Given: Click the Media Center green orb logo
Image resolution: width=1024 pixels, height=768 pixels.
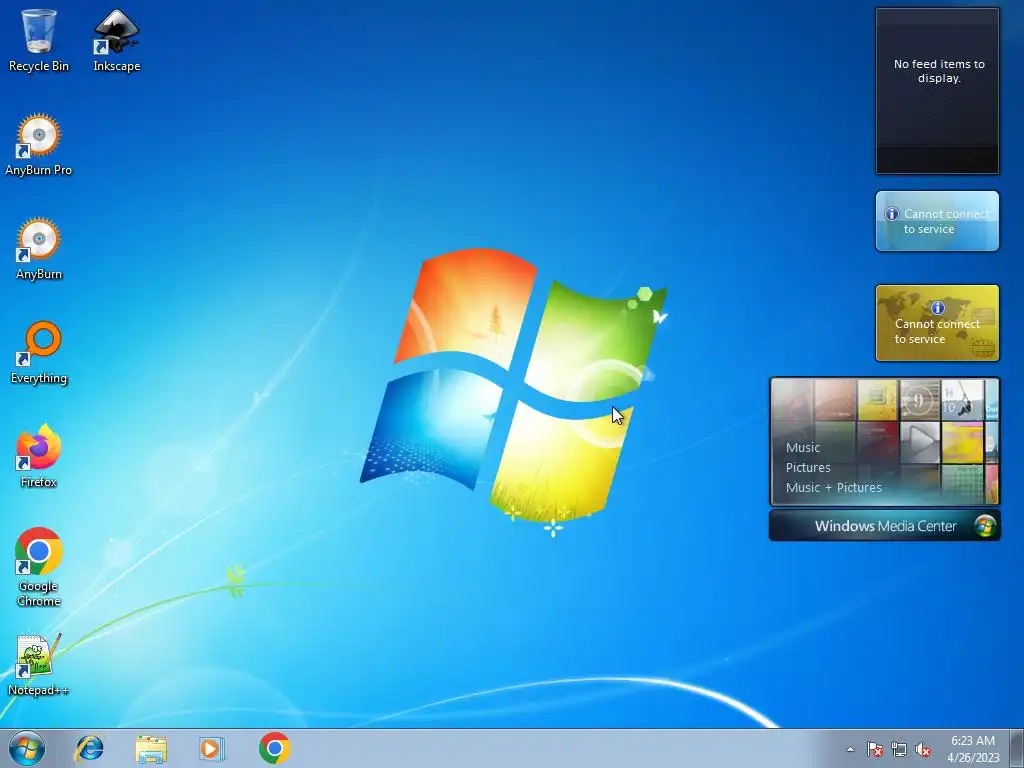Looking at the screenshot, I should tap(985, 526).
